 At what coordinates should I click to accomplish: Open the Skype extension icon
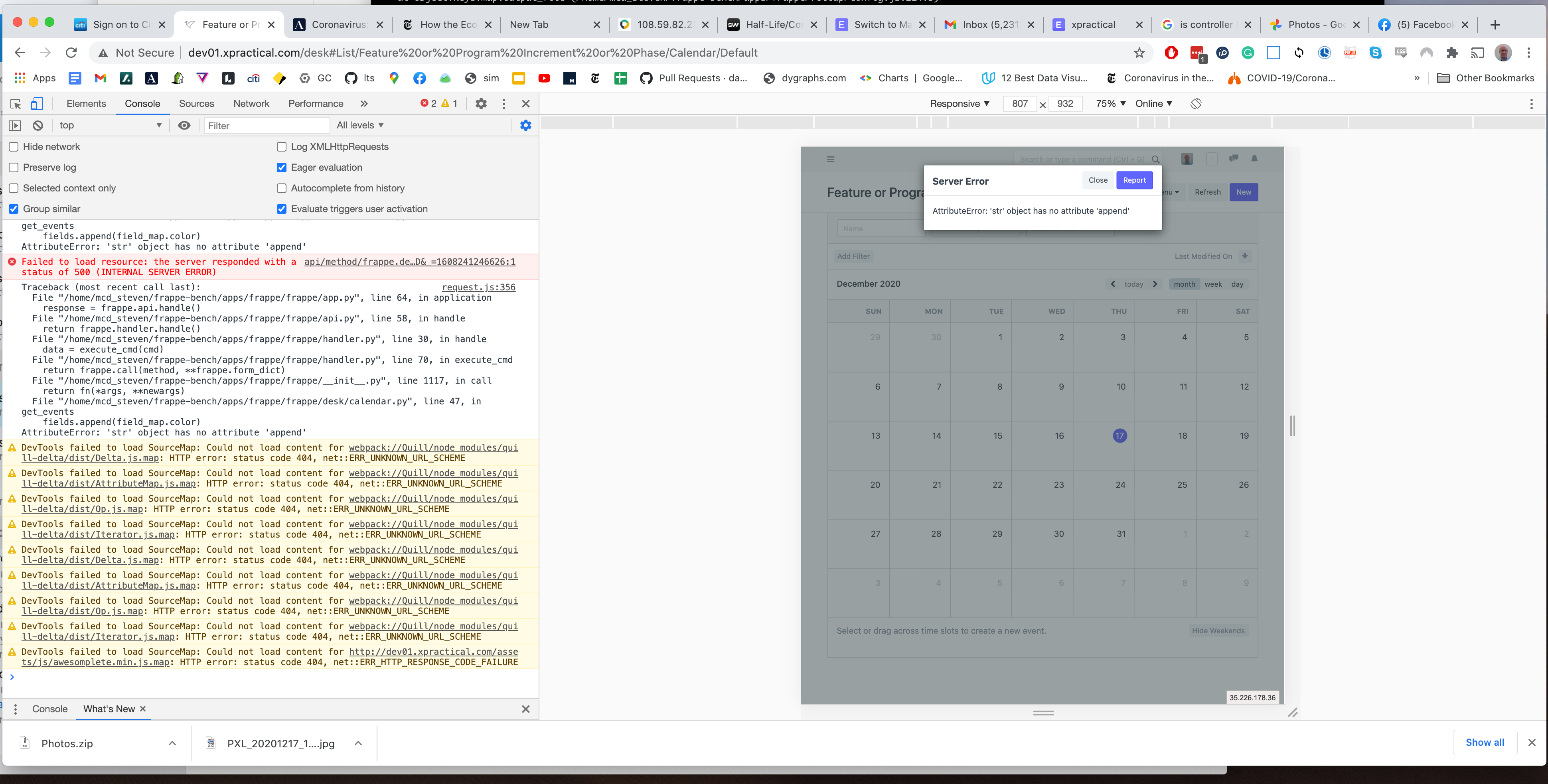1375,53
